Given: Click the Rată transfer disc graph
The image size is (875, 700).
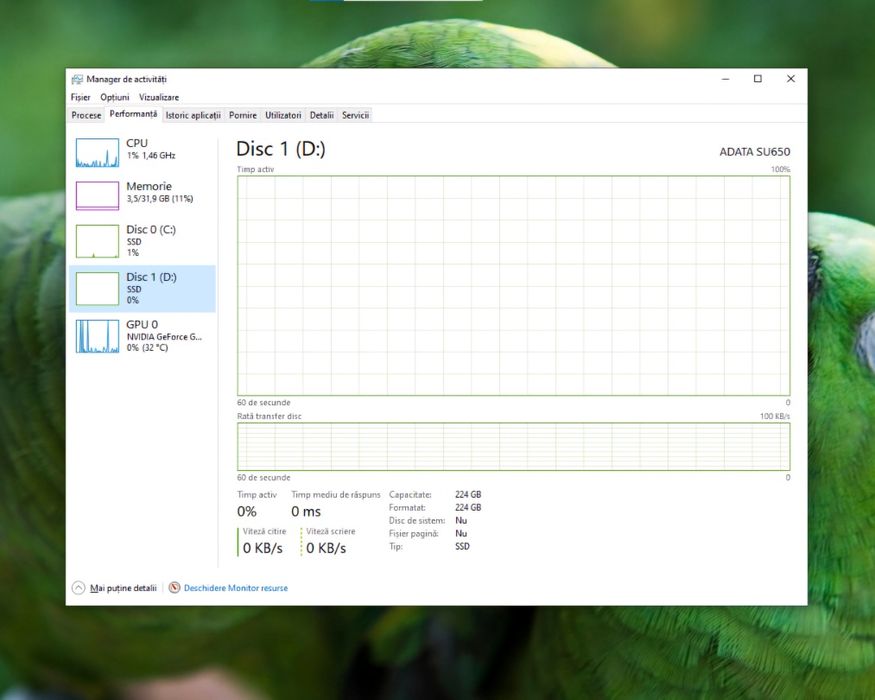Looking at the screenshot, I should [513, 447].
